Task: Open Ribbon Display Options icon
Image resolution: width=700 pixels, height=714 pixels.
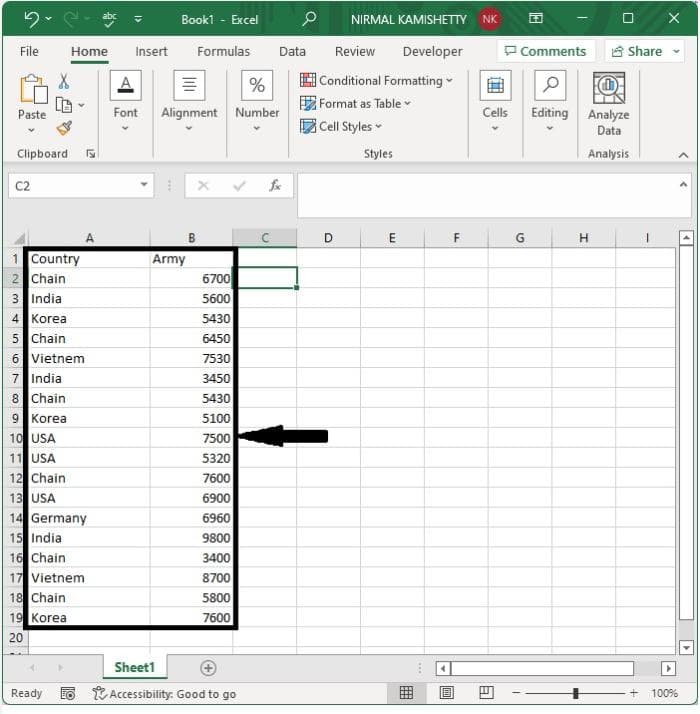Action: [x=536, y=18]
